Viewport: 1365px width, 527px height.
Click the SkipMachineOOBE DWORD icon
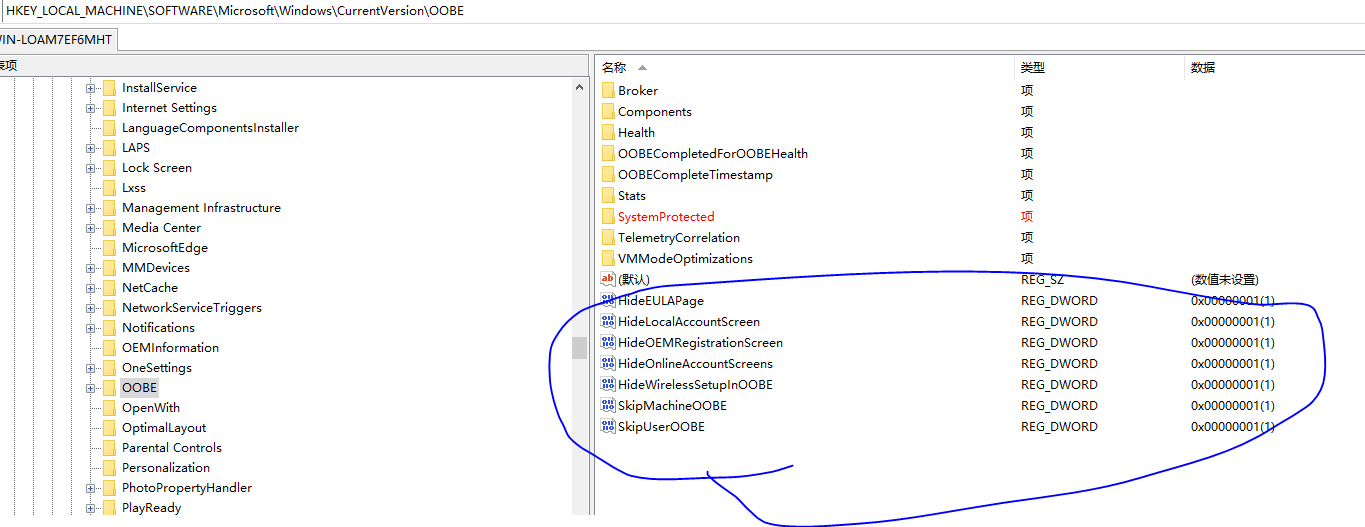tap(608, 406)
